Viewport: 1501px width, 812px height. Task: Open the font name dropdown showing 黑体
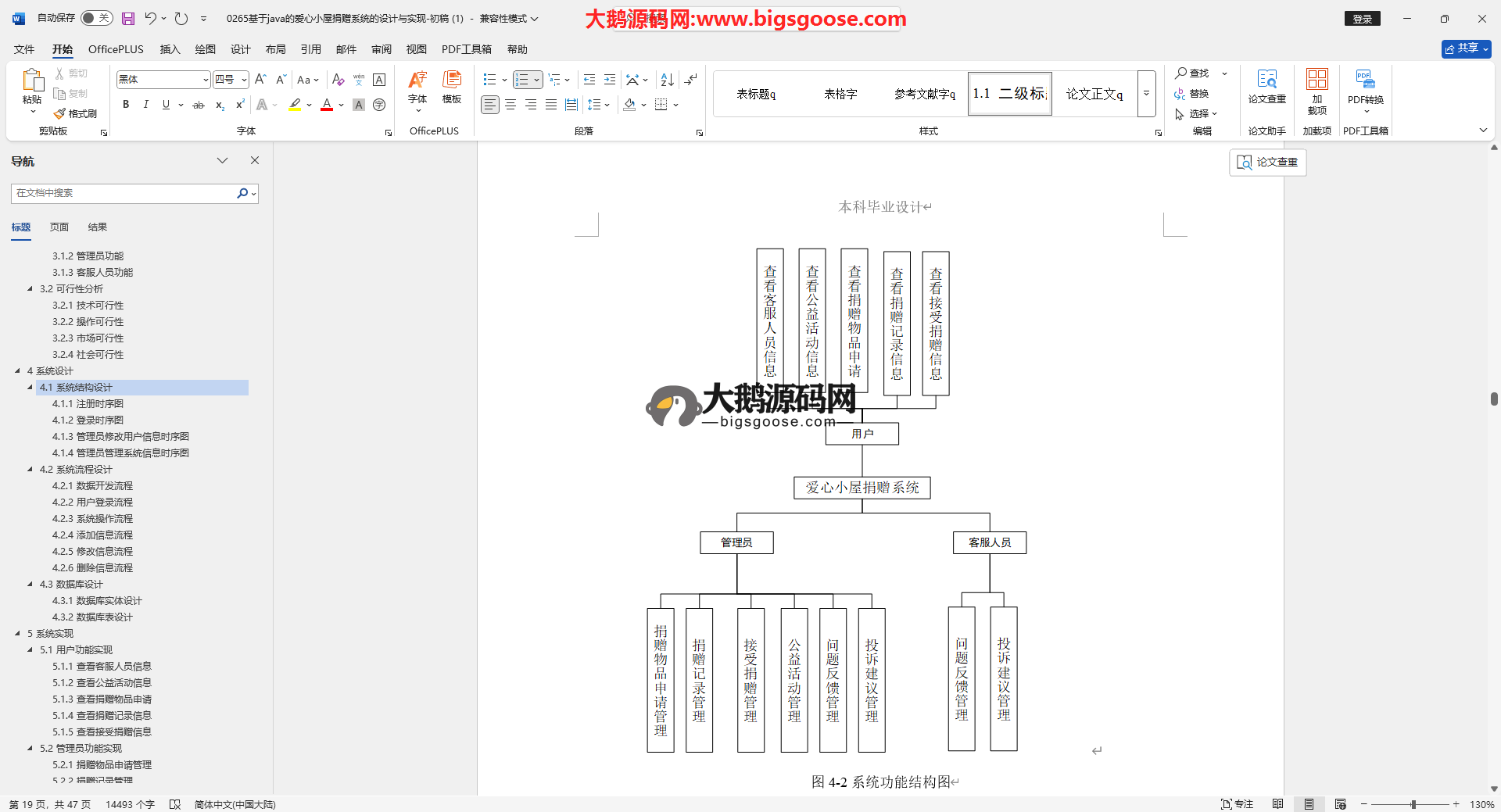(x=206, y=80)
